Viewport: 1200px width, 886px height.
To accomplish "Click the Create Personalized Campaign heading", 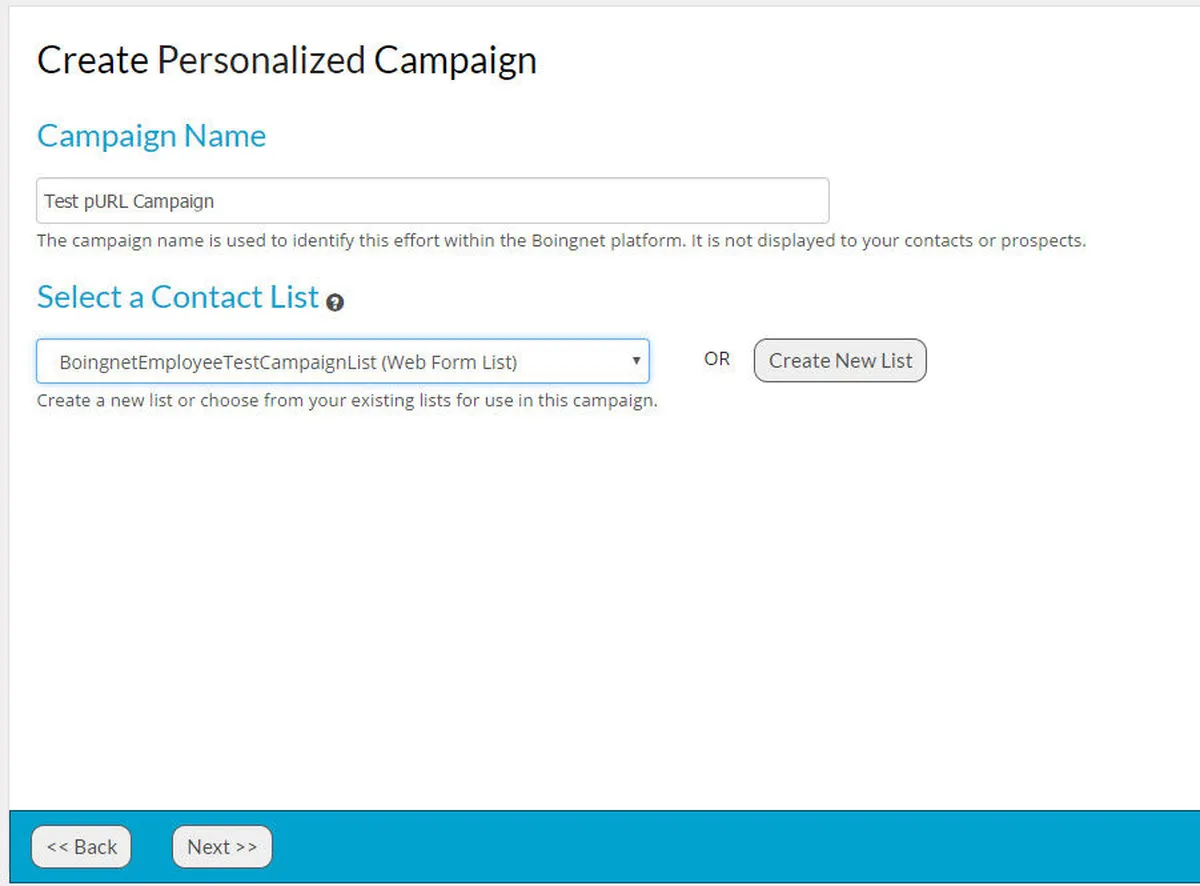I will coord(286,60).
